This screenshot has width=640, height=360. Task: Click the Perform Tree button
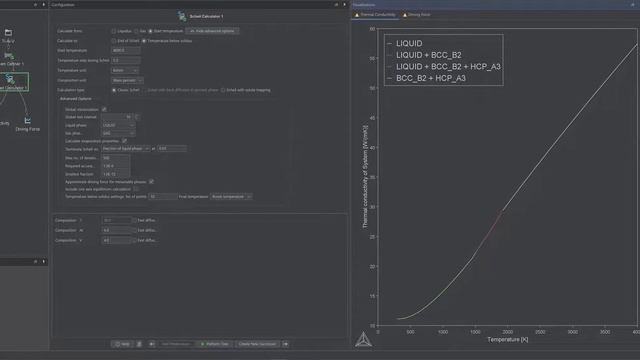coord(214,344)
